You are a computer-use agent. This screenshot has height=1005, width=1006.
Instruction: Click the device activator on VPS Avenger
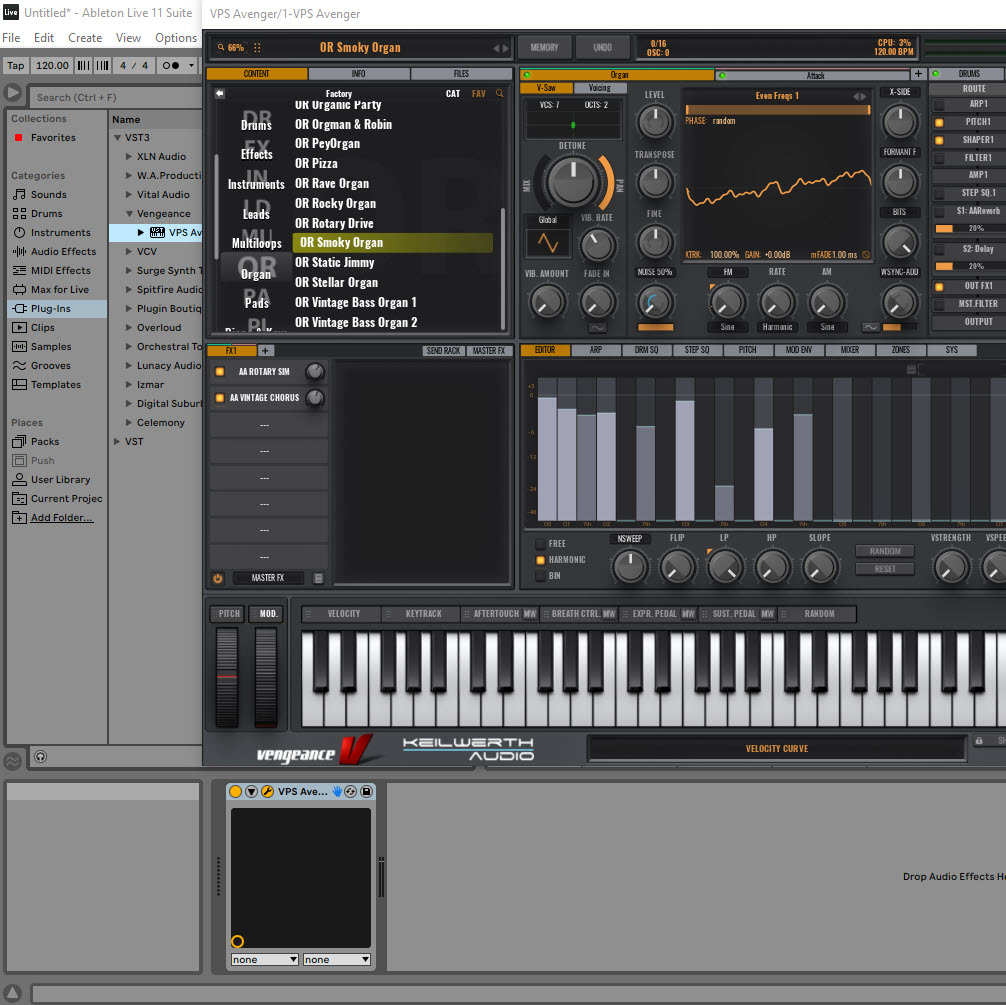click(x=235, y=791)
